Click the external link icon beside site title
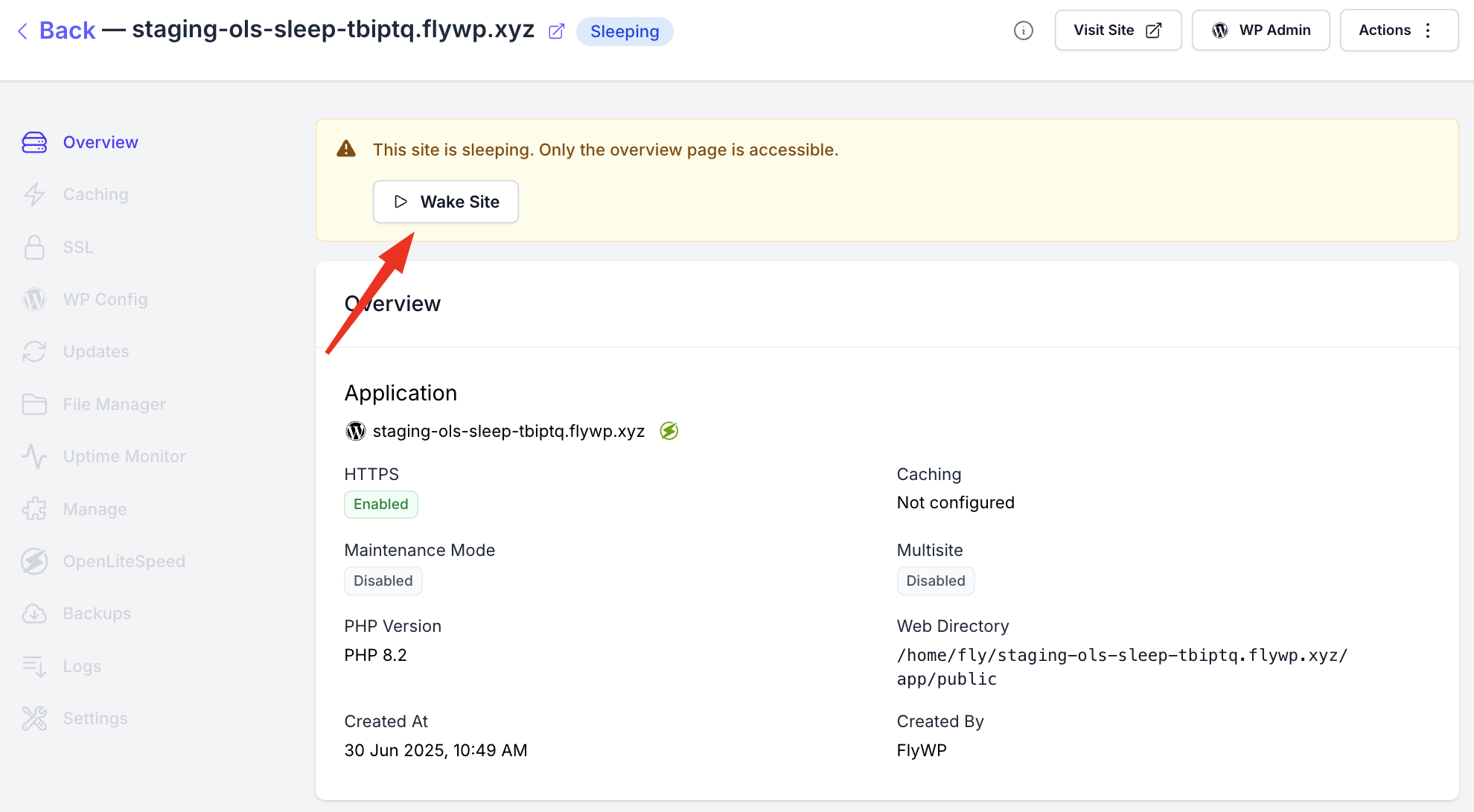The image size is (1474, 812). click(557, 31)
